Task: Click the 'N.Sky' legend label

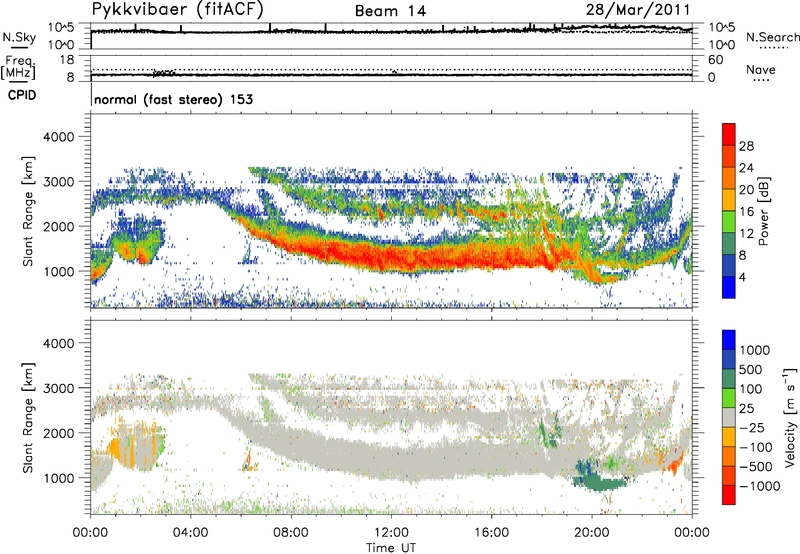Action: (x=19, y=37)
